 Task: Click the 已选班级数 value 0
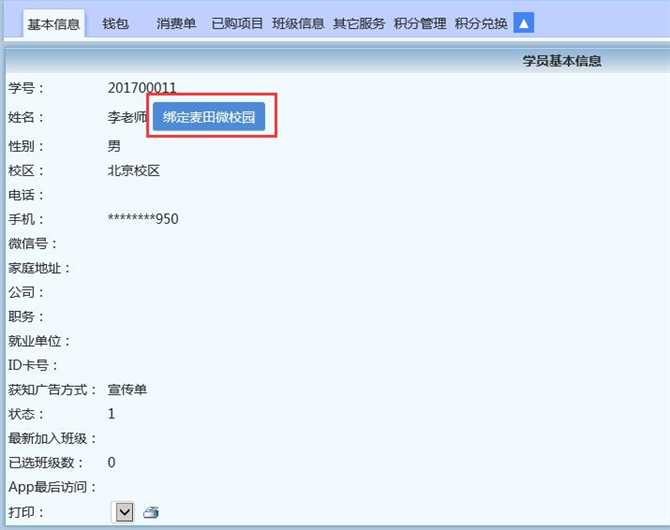tap(112, 462)
